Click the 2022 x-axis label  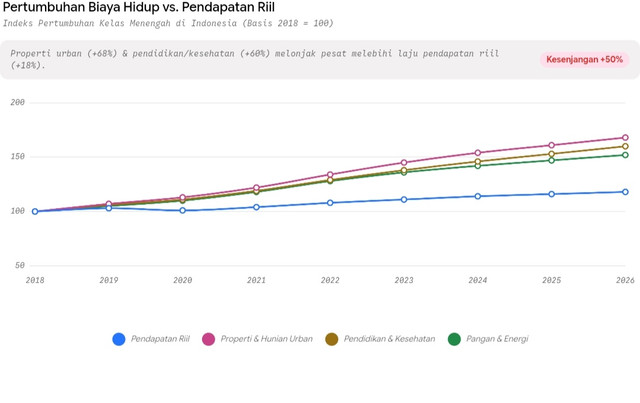330,281
